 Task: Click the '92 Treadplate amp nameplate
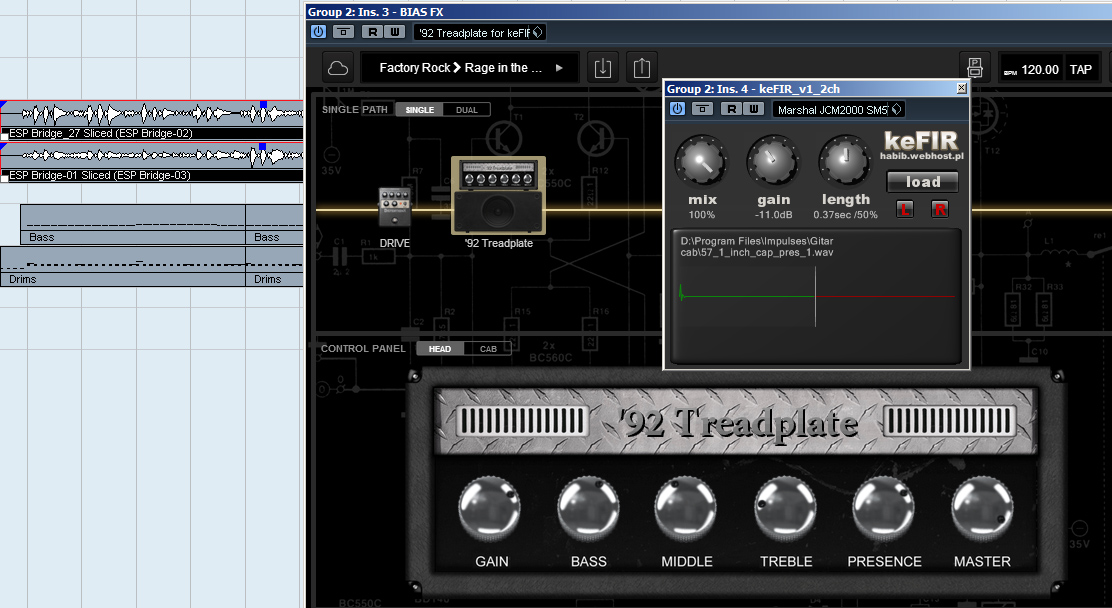tap(736, 422)
